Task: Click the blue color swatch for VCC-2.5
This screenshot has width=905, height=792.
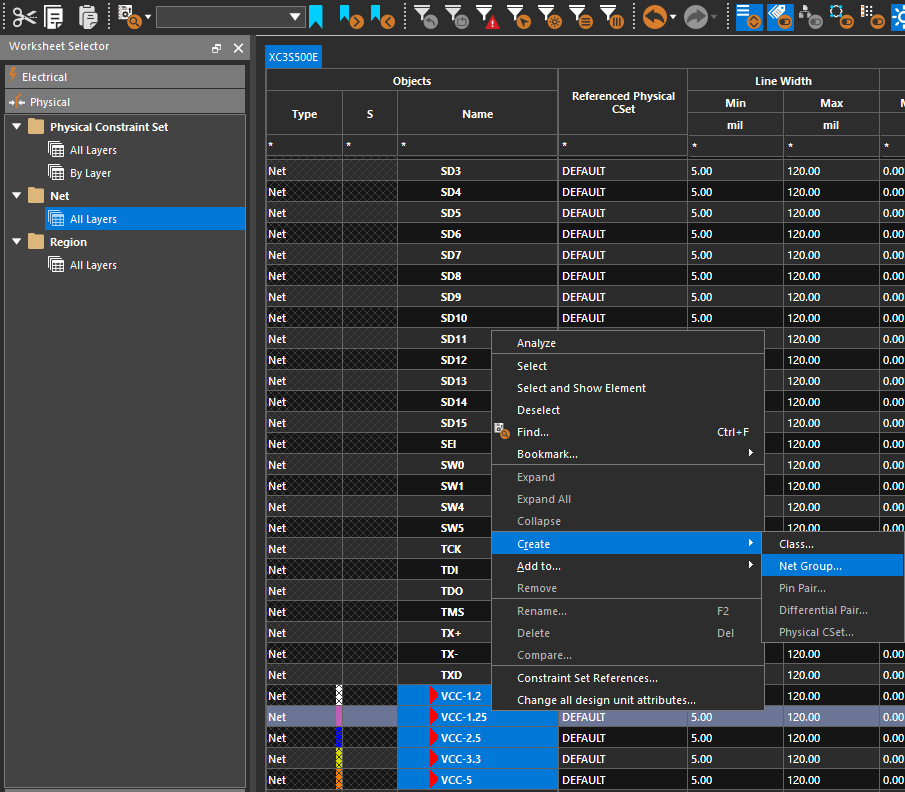Action: click(x=339, y=738)
